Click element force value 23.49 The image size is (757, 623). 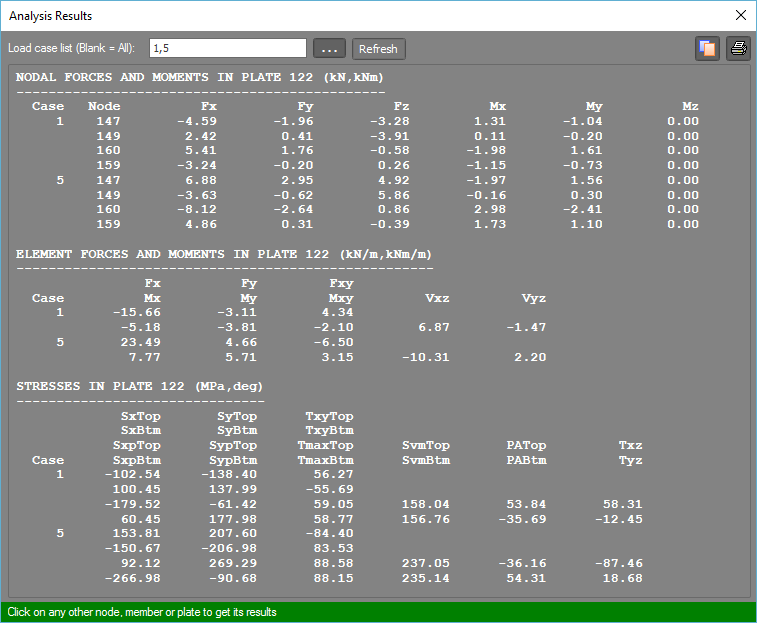140,342
